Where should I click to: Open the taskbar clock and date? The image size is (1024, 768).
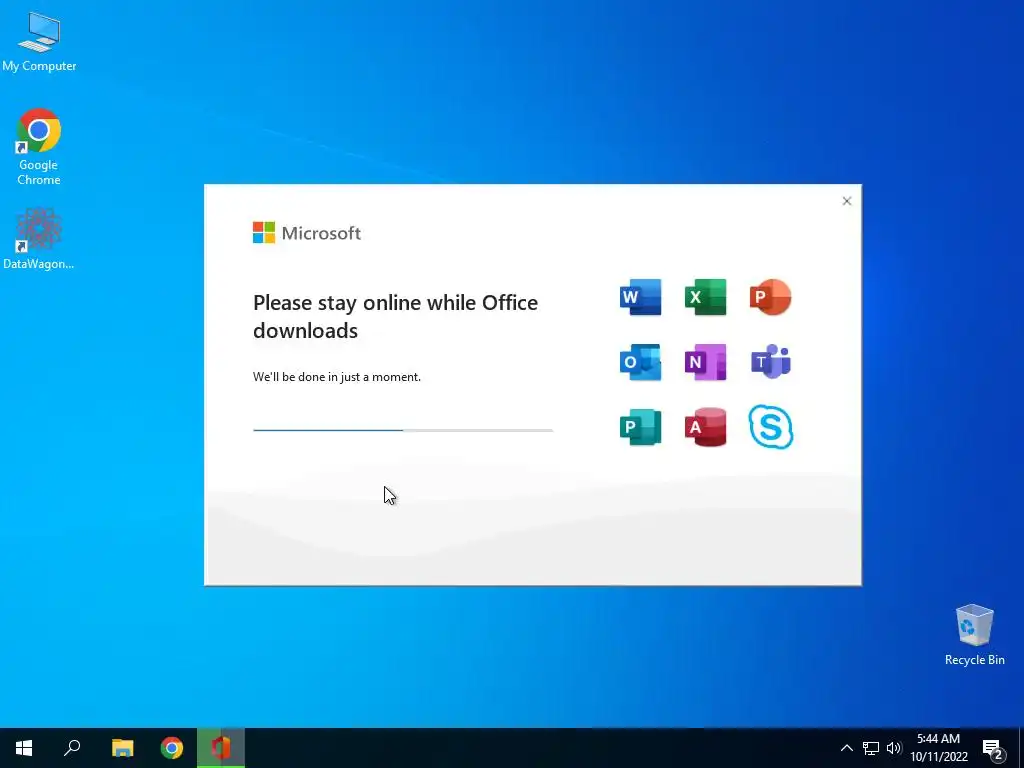coord(938,748)
